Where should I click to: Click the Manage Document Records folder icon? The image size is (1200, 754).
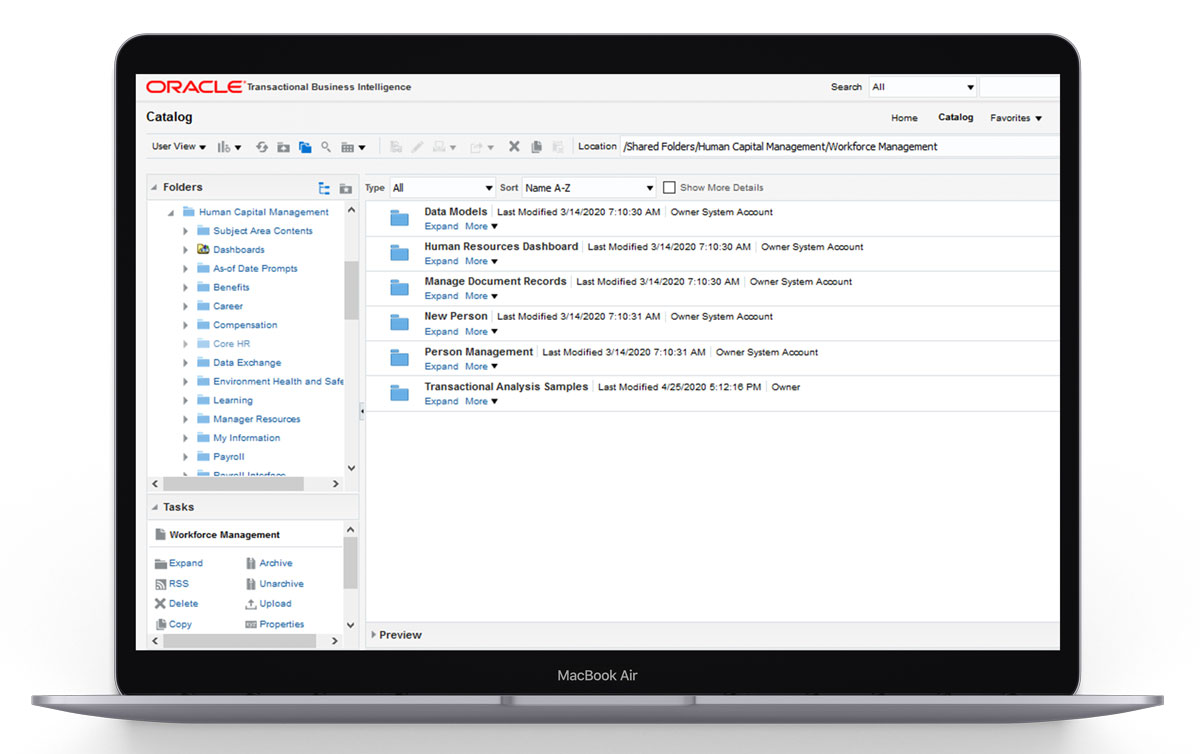point(400,288)
